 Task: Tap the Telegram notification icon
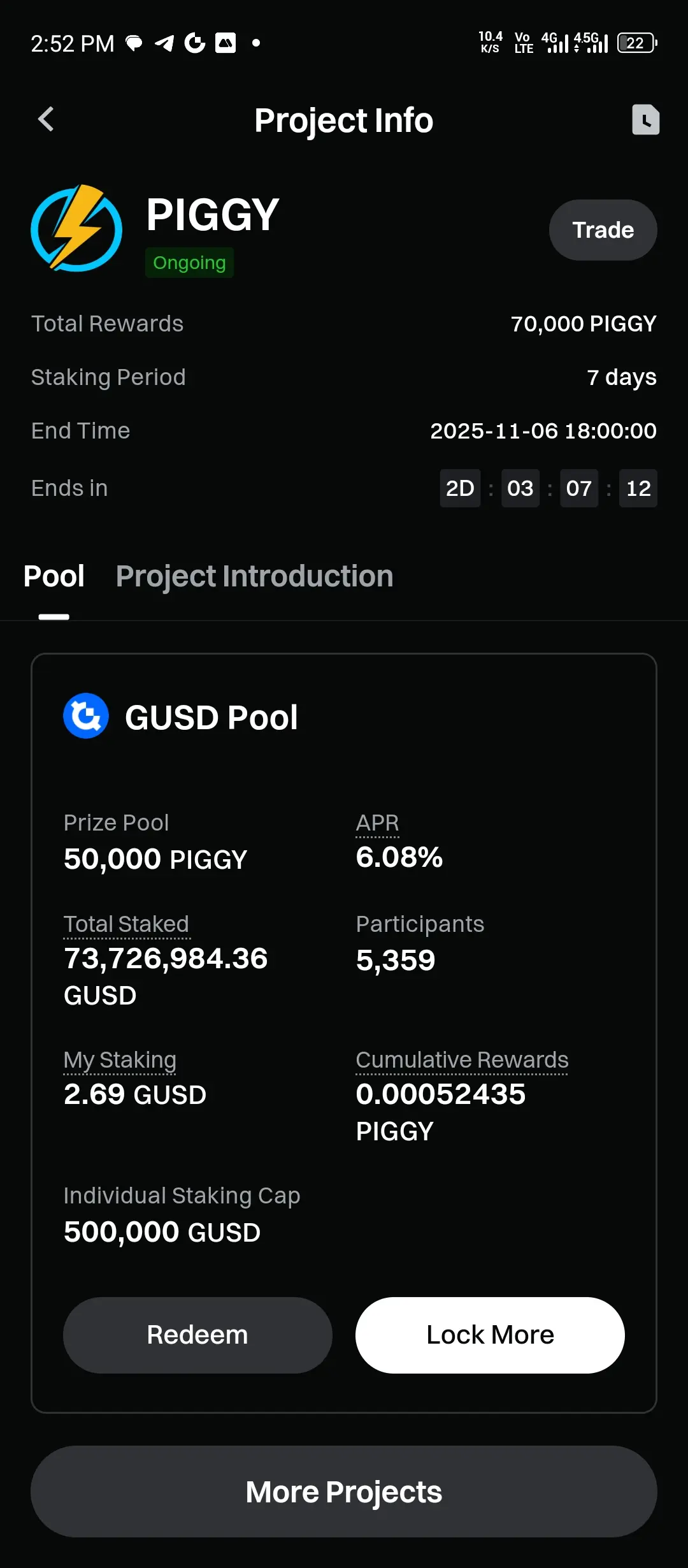(164, 43)
